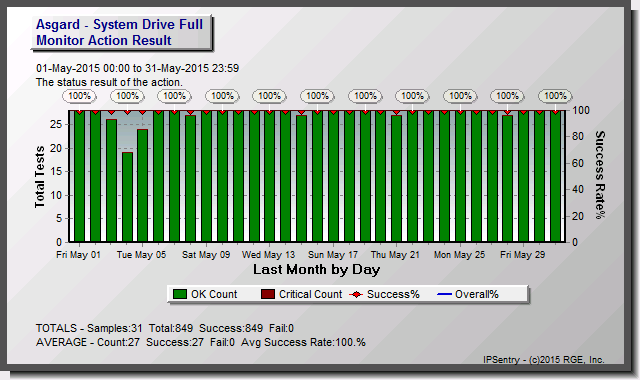This screenshot has height=380, width=640.
Task: Click the Avg Success Rate text
Action: [x=303, y=342]
